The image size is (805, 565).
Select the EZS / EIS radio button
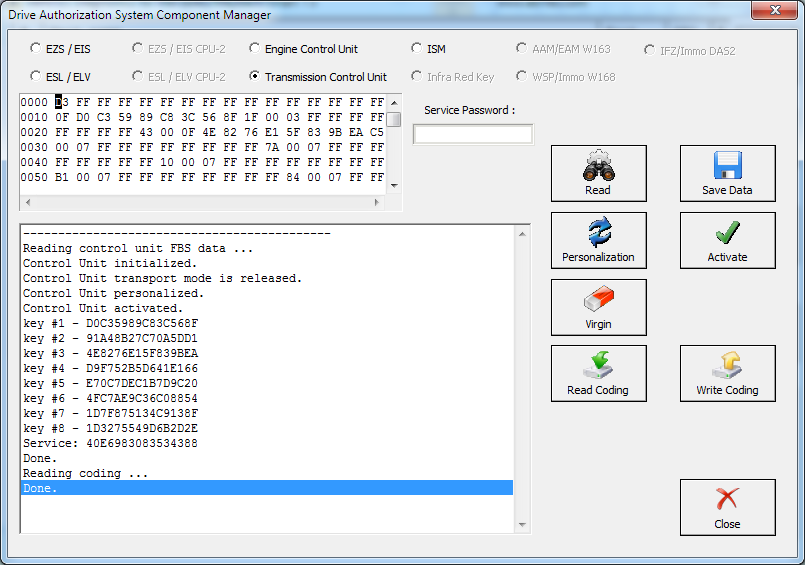[x=35, y=48]
